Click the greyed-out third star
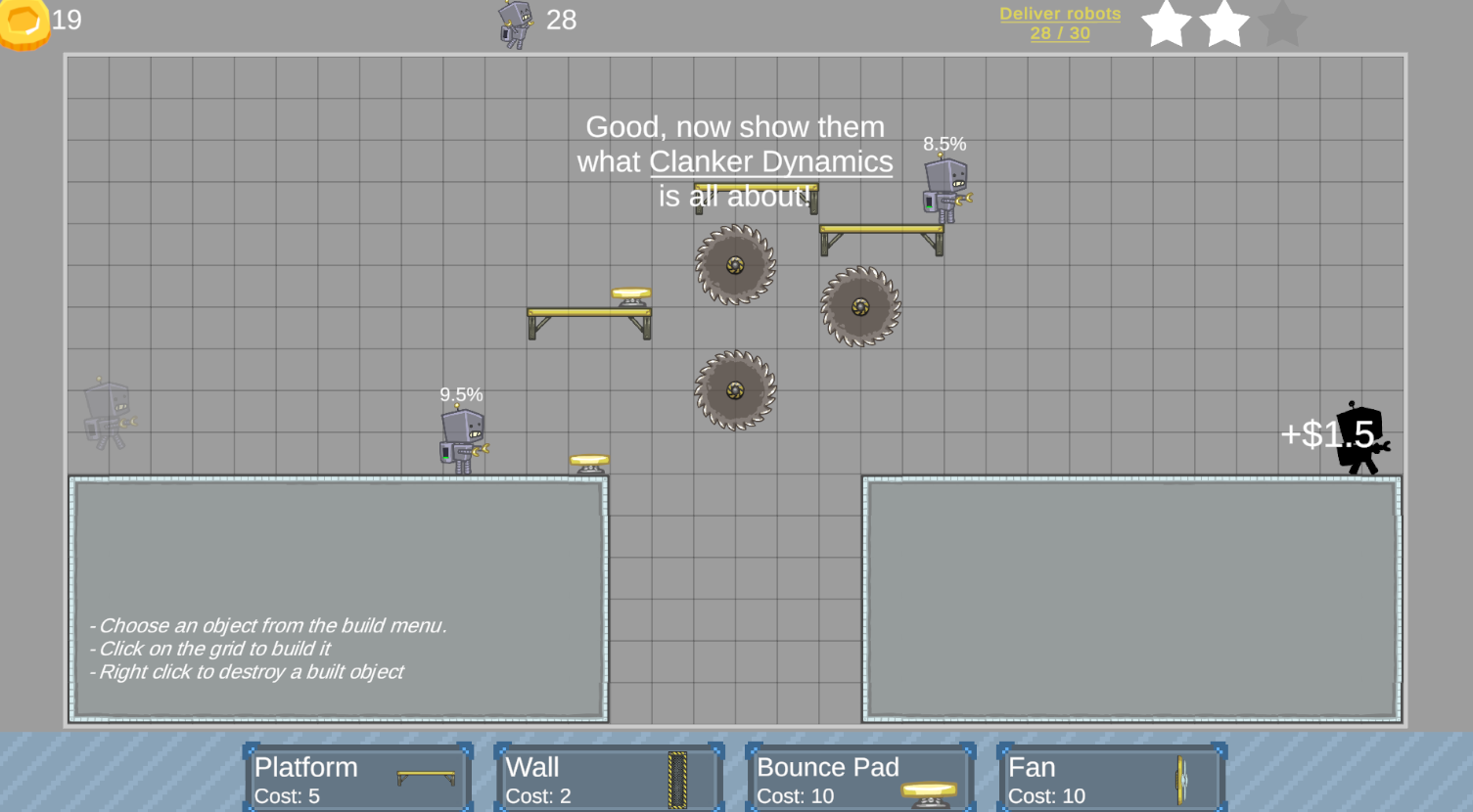The width and height of the screenshot is (1473, 812). point(1282,23)
